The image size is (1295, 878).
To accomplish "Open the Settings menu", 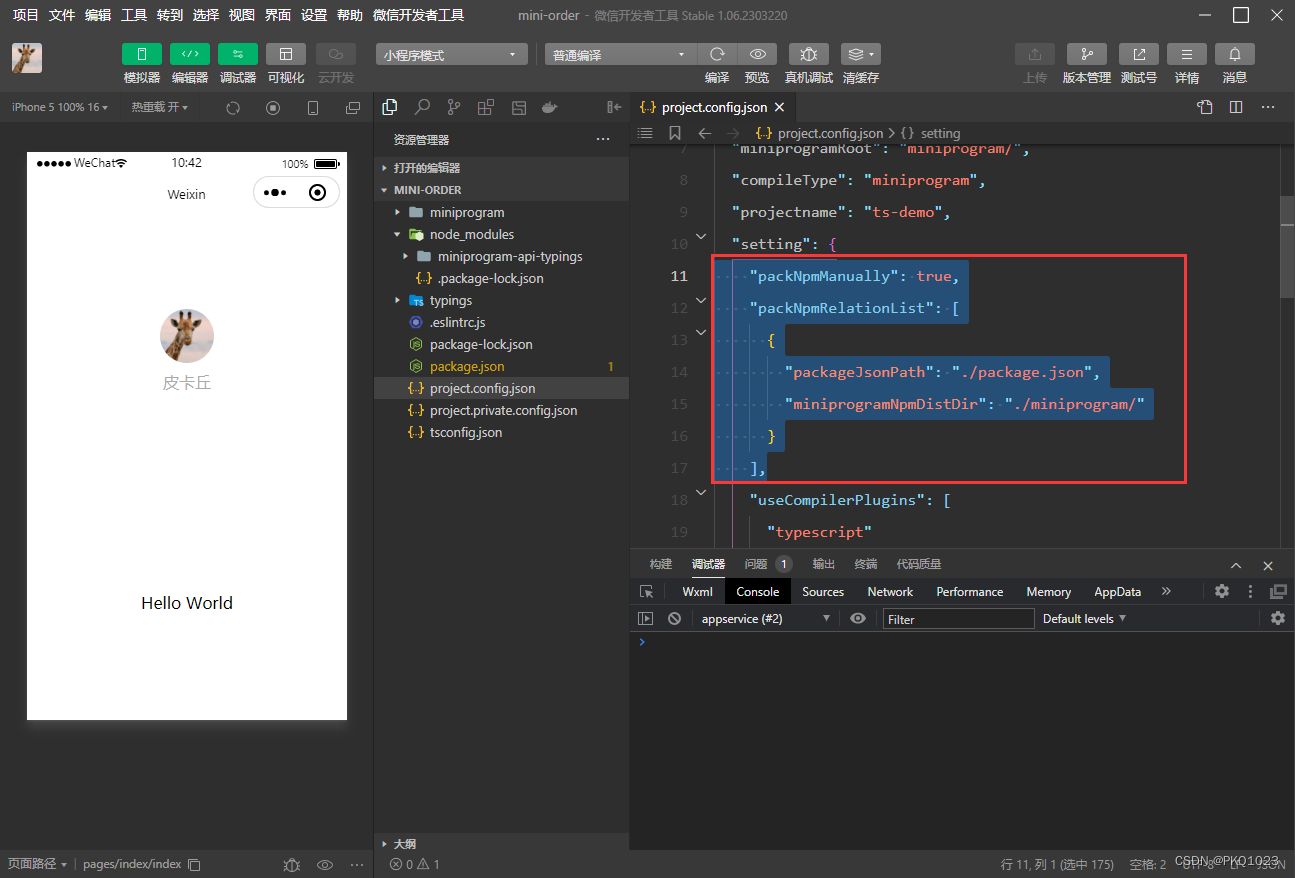I will (314, 15).
